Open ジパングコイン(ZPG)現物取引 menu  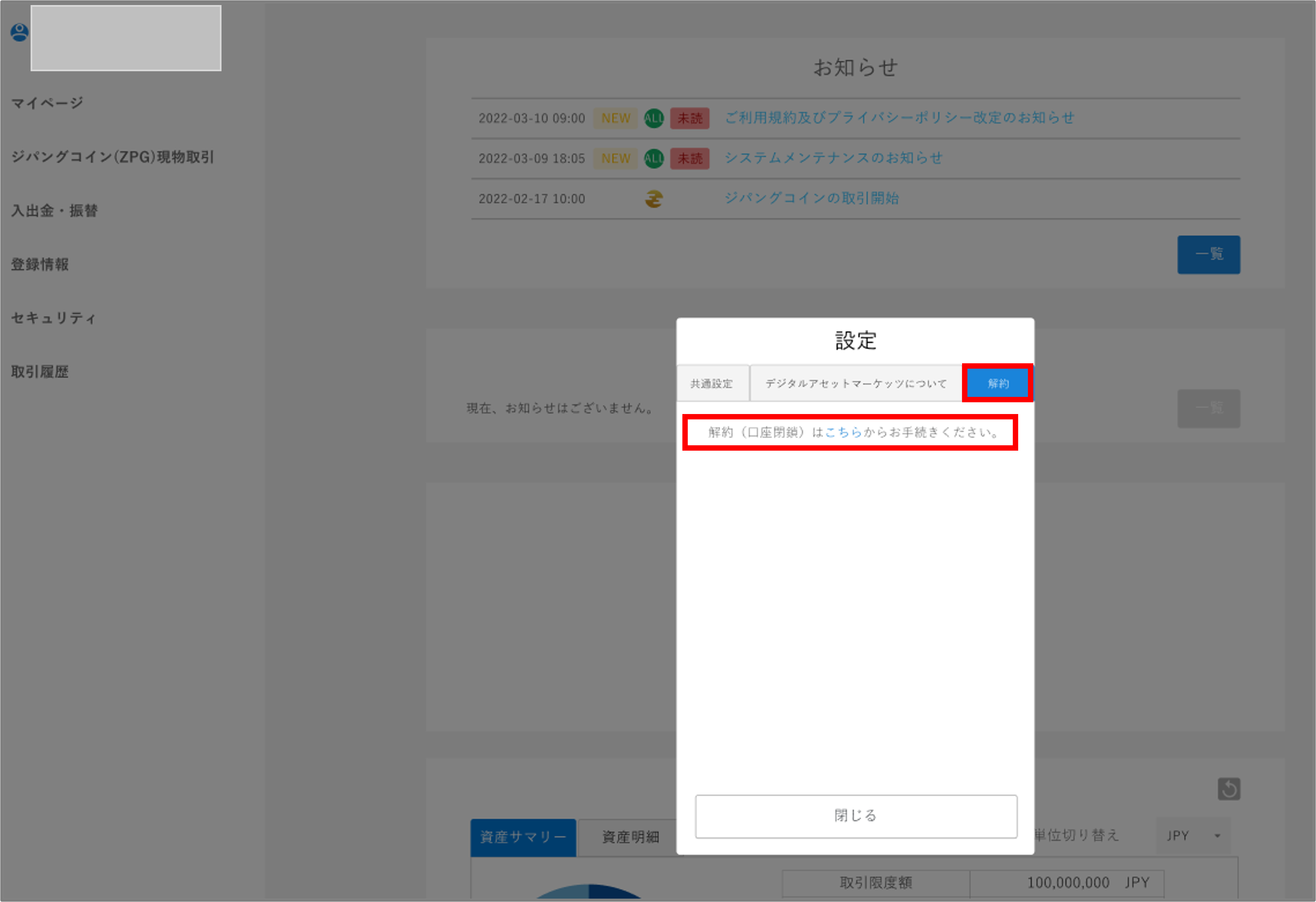(x=113, y=157)
